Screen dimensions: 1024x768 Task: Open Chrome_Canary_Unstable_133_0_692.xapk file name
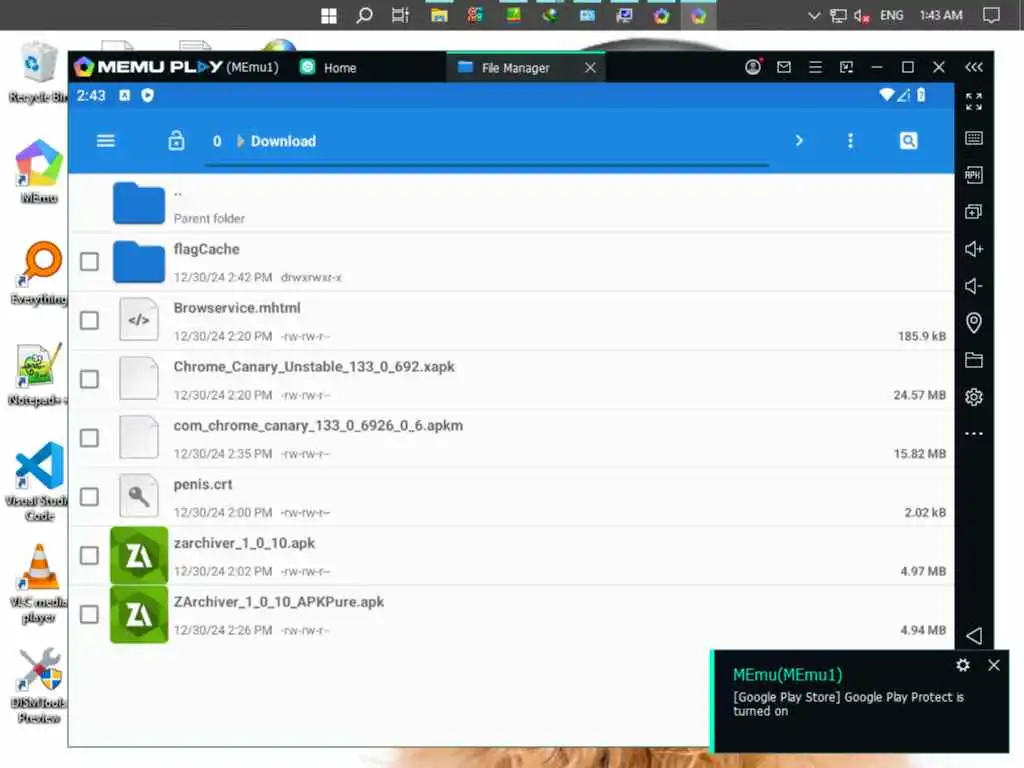click(x=314, y=367)
